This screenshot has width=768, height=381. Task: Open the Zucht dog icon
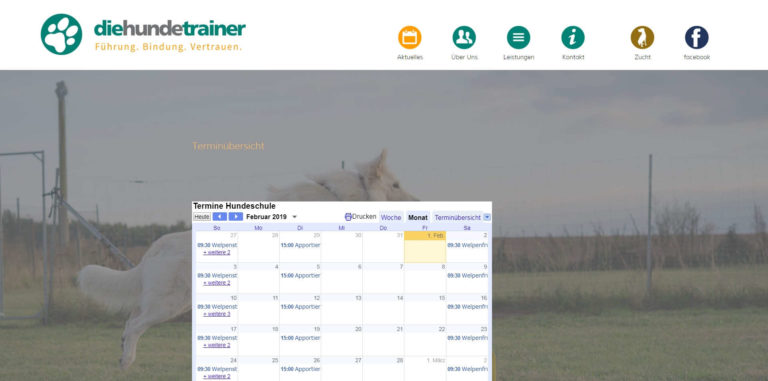point(642,37)
